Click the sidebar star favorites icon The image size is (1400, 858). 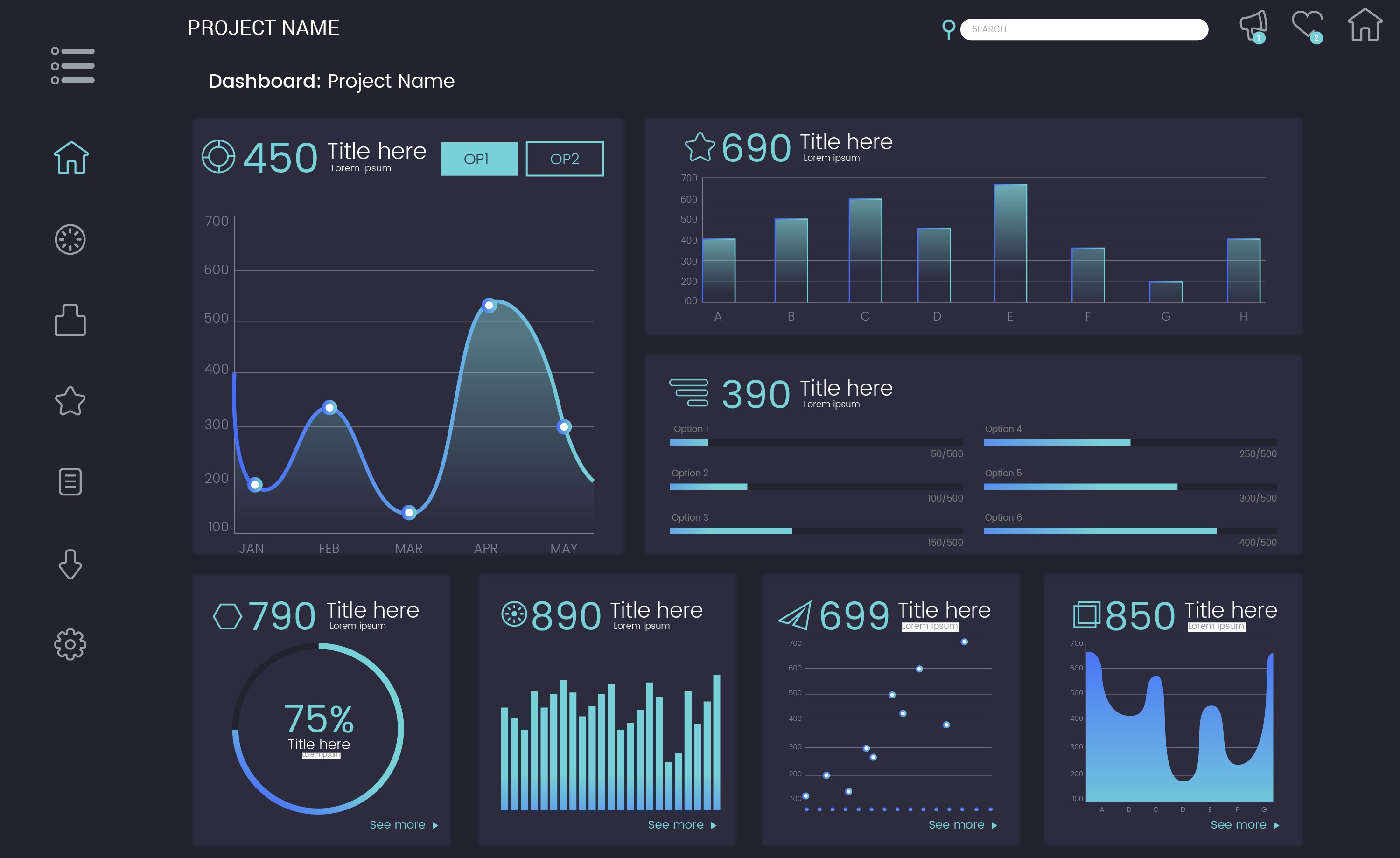70,401
